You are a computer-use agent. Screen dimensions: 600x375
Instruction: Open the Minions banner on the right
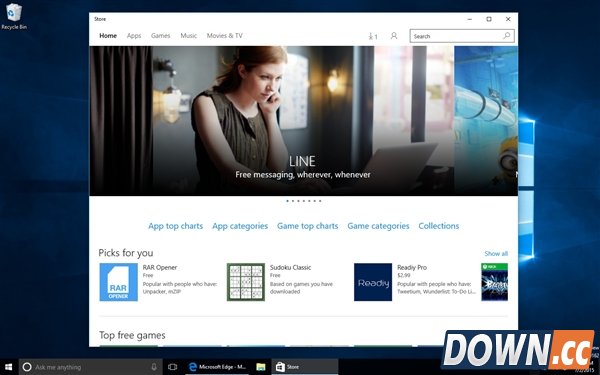(486, 121)
